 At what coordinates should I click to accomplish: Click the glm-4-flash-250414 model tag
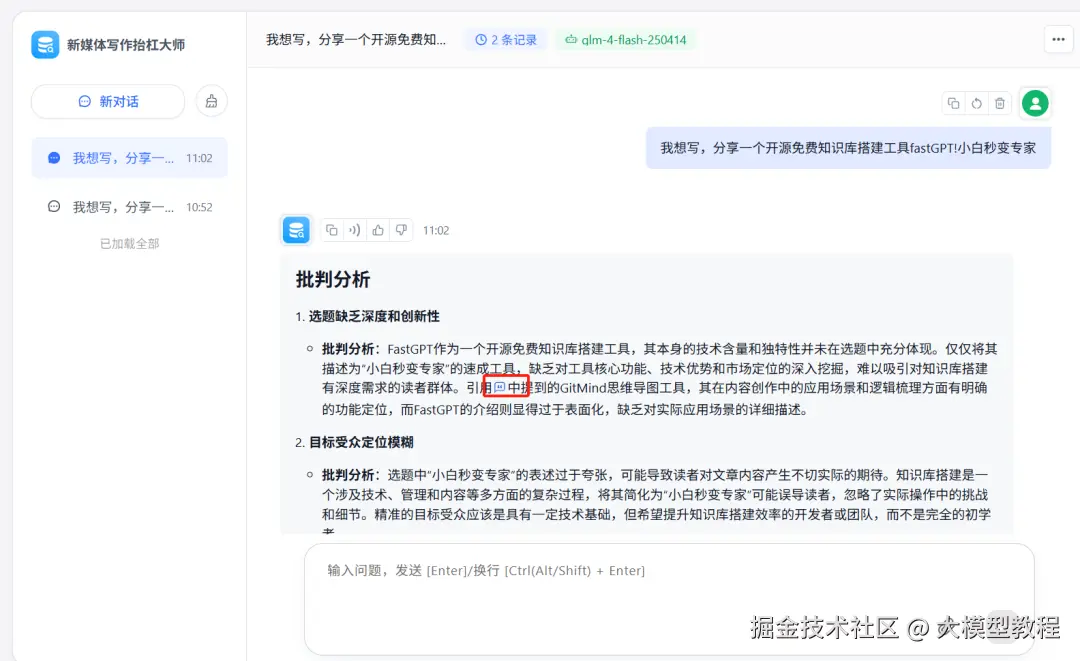click(x=625, y=40)
